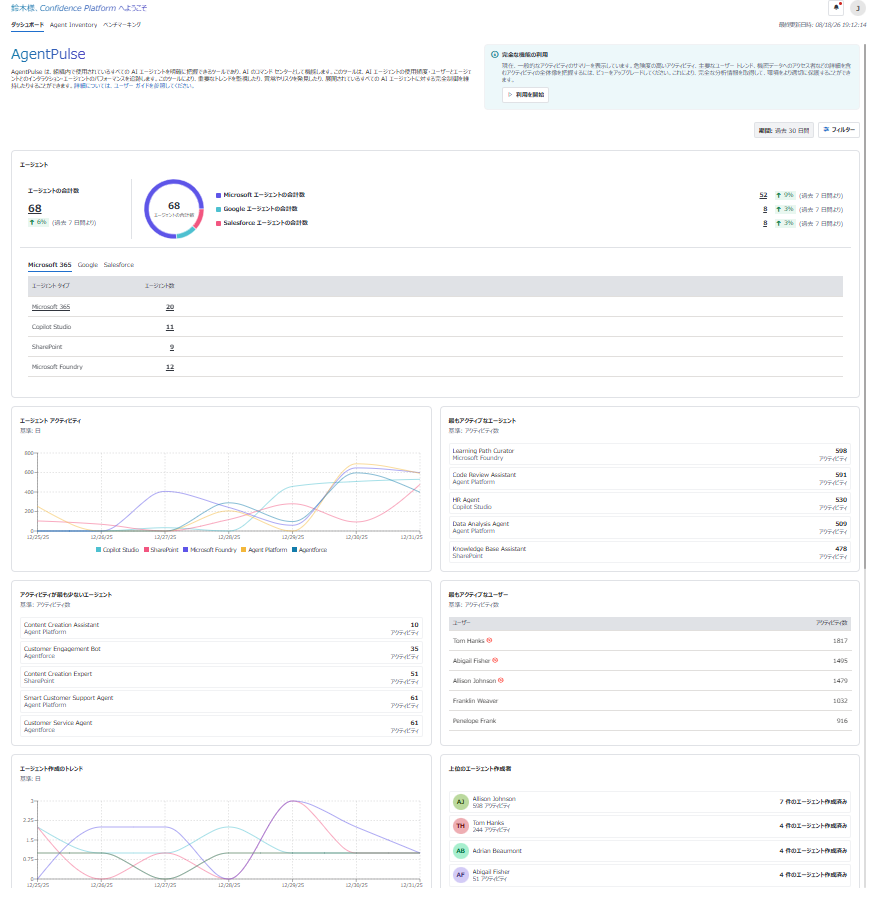Screen dimensions: 870x898
Task: Click the 利用を開始 button
Action: [x=525, y=94]
